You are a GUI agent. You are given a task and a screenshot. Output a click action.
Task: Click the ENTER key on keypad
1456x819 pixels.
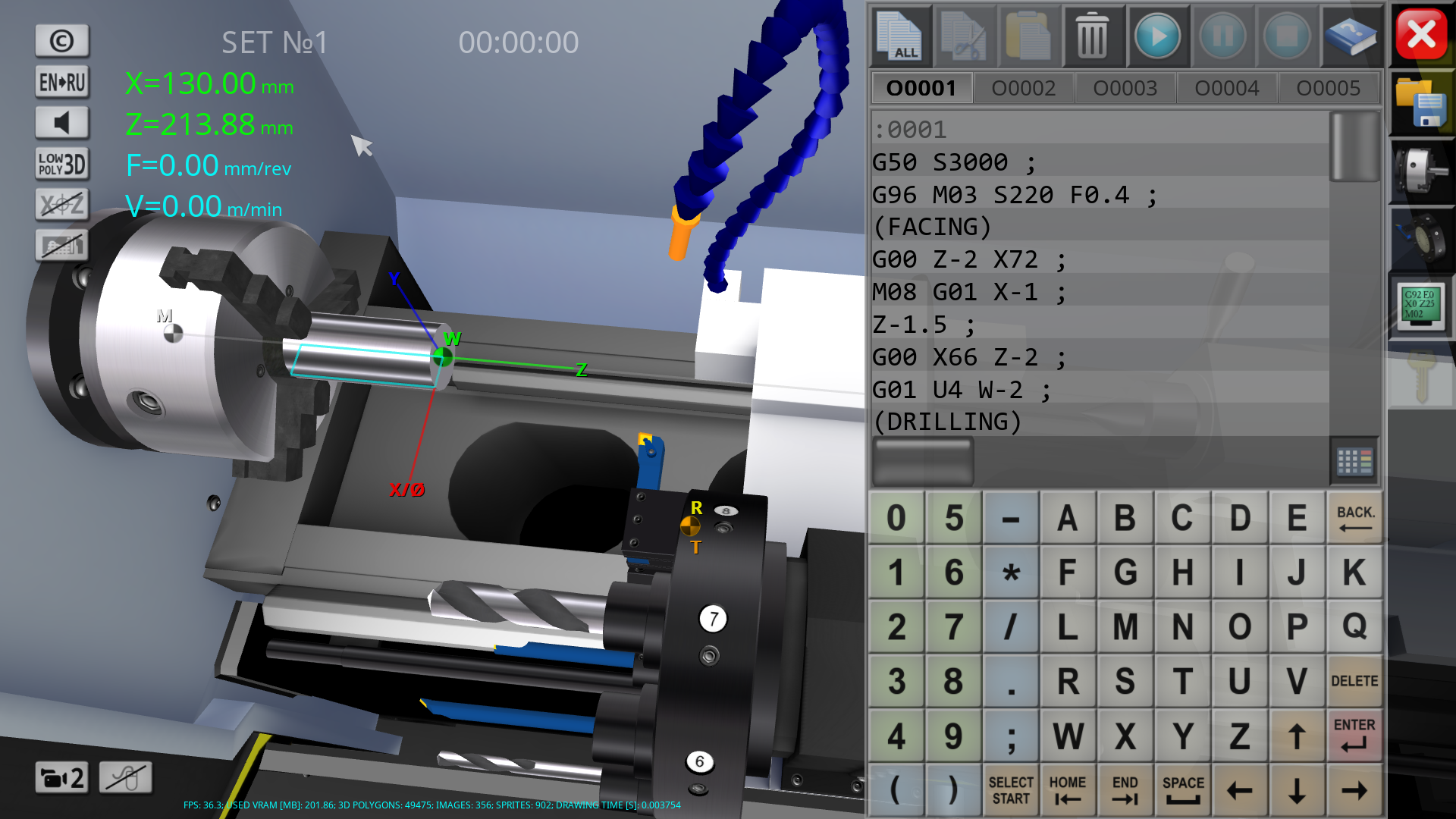(x=1354, y=736)
